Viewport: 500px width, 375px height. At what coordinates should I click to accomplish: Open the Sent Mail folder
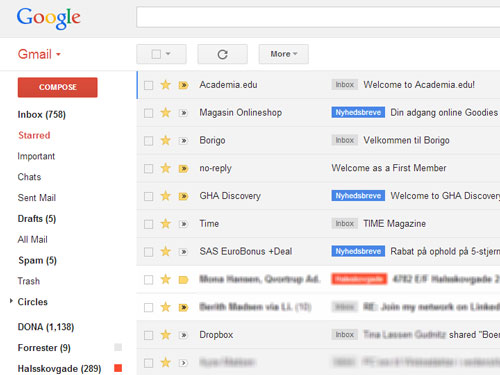pyautogui.click(x=37, y=198)
